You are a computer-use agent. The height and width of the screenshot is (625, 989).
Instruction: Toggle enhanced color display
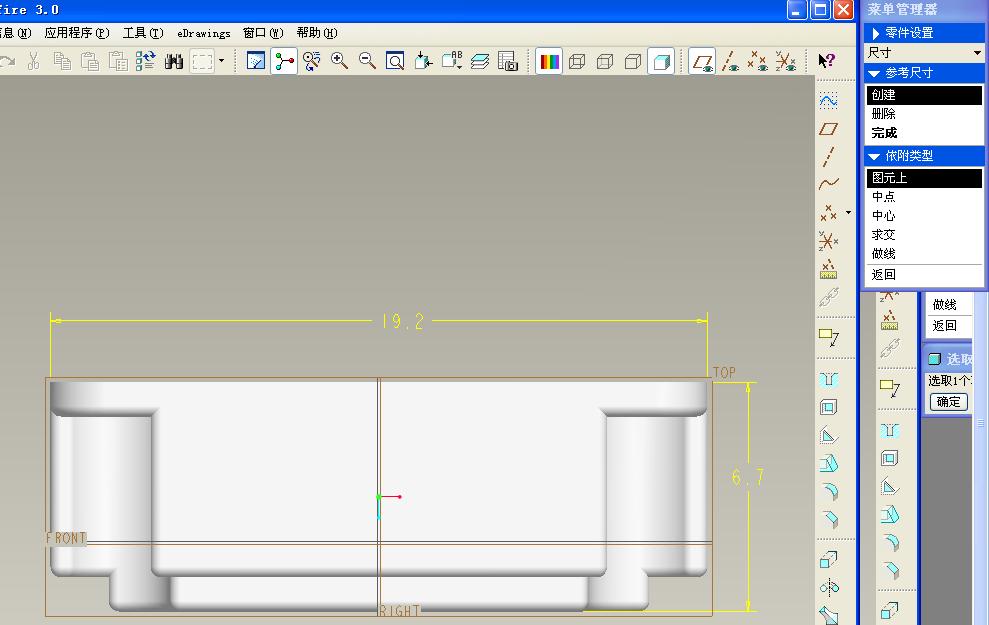[x=549, y=61]
